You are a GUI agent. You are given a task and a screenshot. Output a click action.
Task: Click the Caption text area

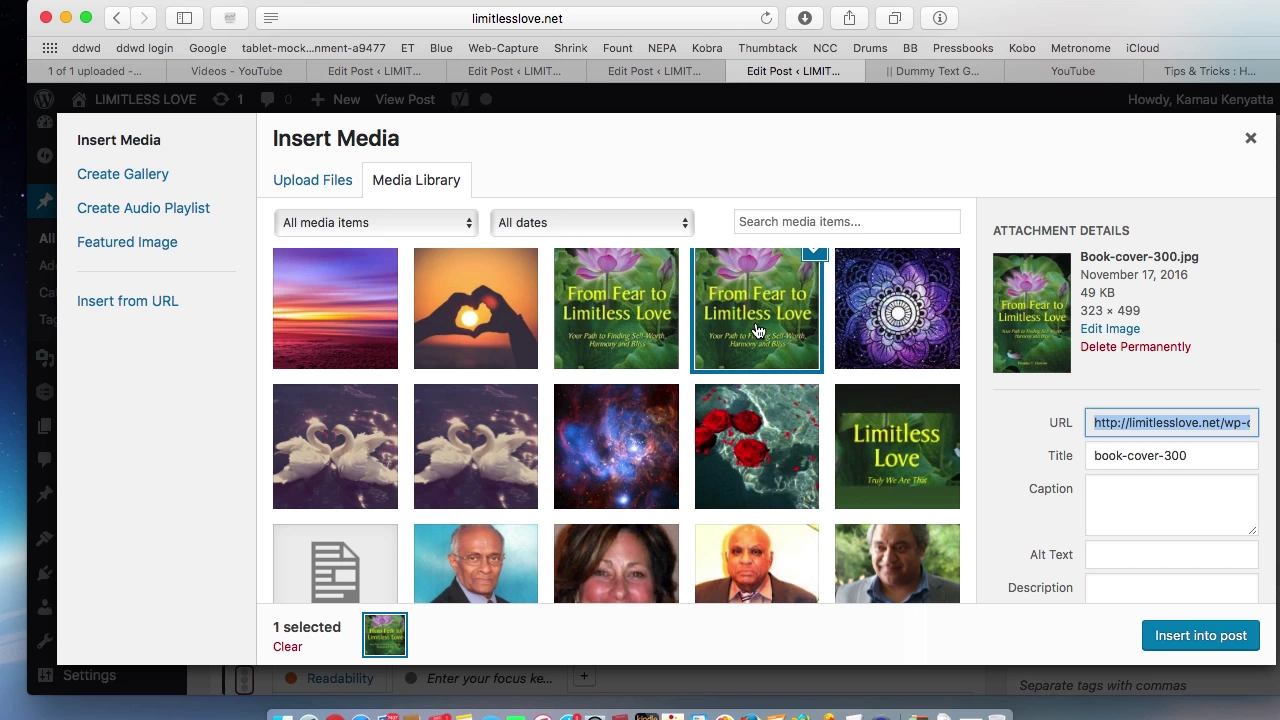pyautogui.click(x=1171, y=505)
